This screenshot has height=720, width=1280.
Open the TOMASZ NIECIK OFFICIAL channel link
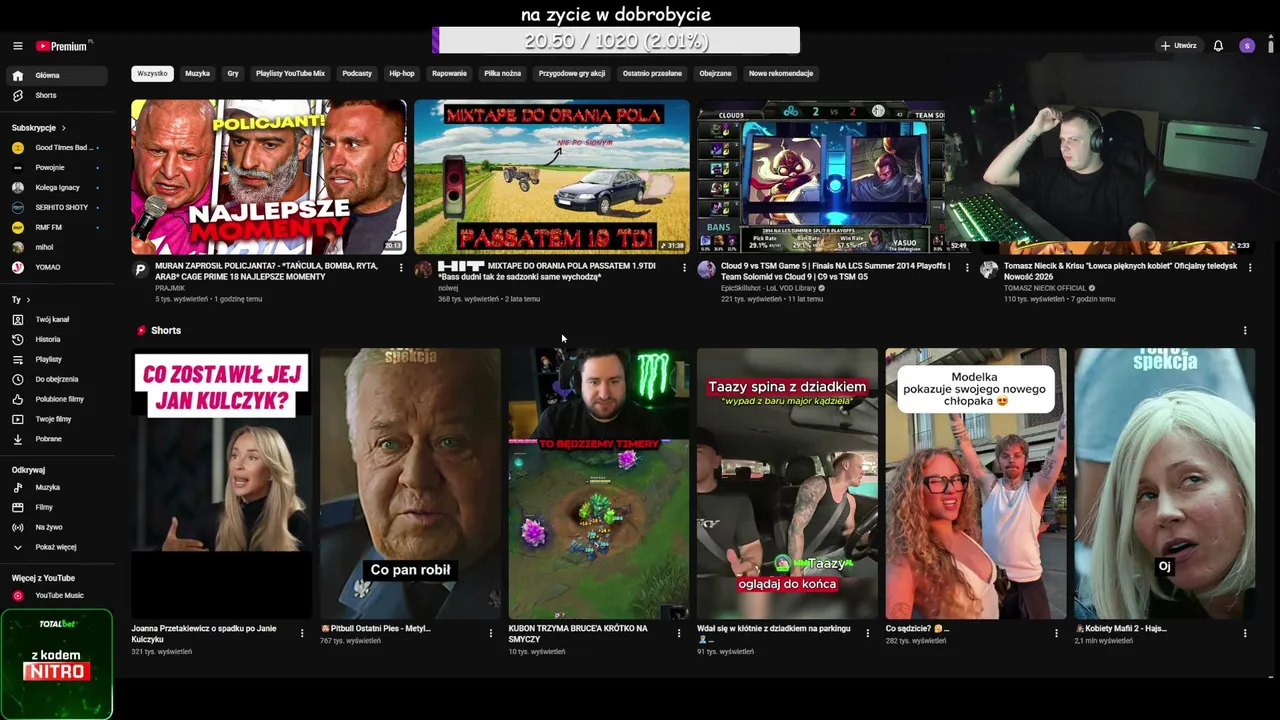1045,288
